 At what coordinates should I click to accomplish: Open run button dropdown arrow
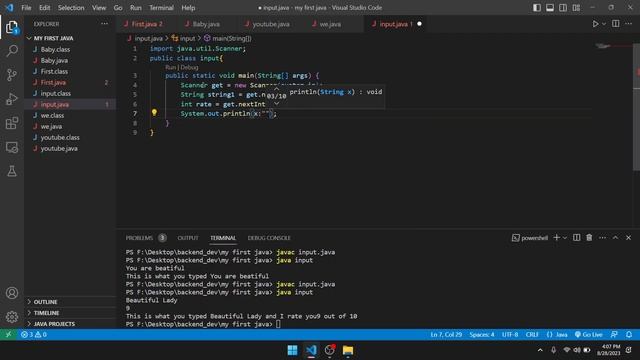604,24
